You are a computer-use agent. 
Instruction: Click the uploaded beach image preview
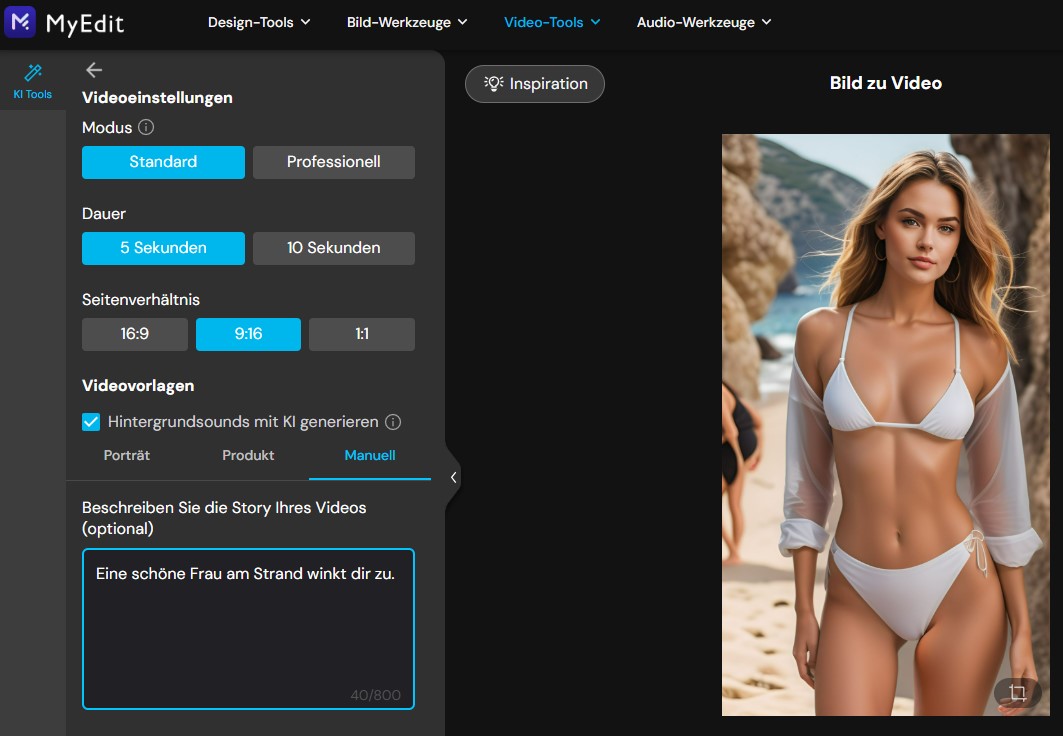point(885,425)
